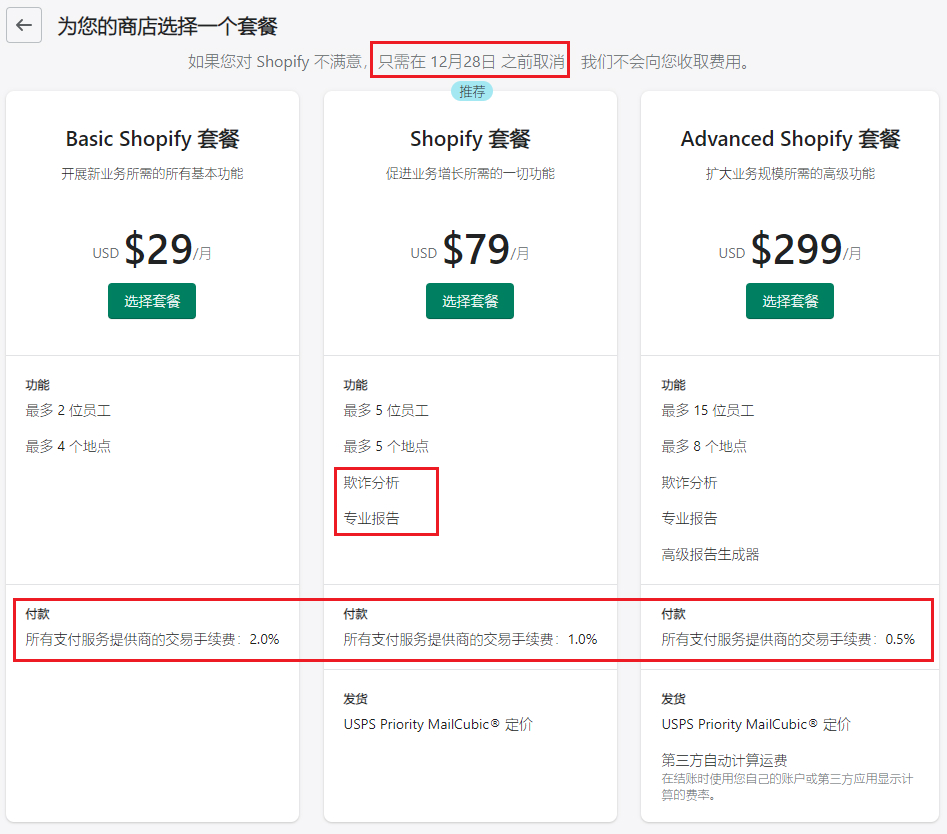This screenshot has height=834, width=947.
Task: Click 最多 4 个地点 in Basic plan
Action: [68, 446]
